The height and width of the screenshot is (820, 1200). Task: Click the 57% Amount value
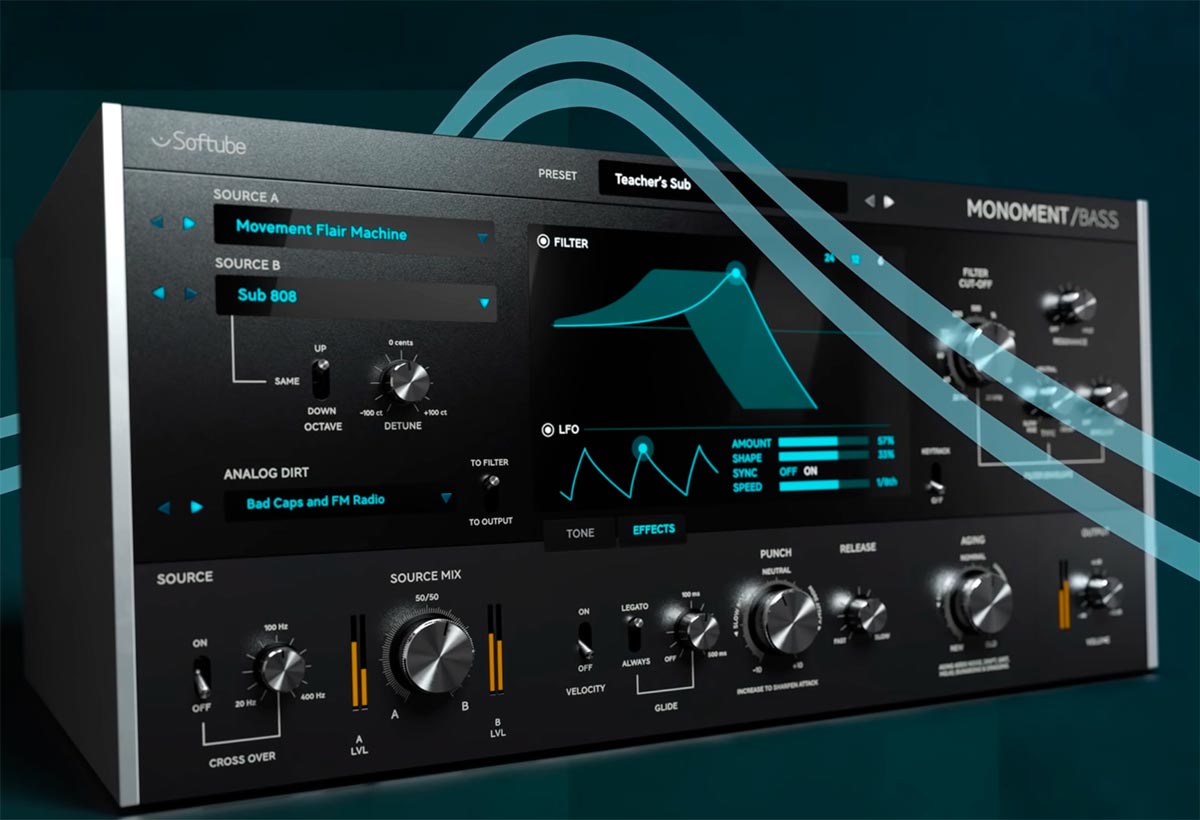click(885, 440)
